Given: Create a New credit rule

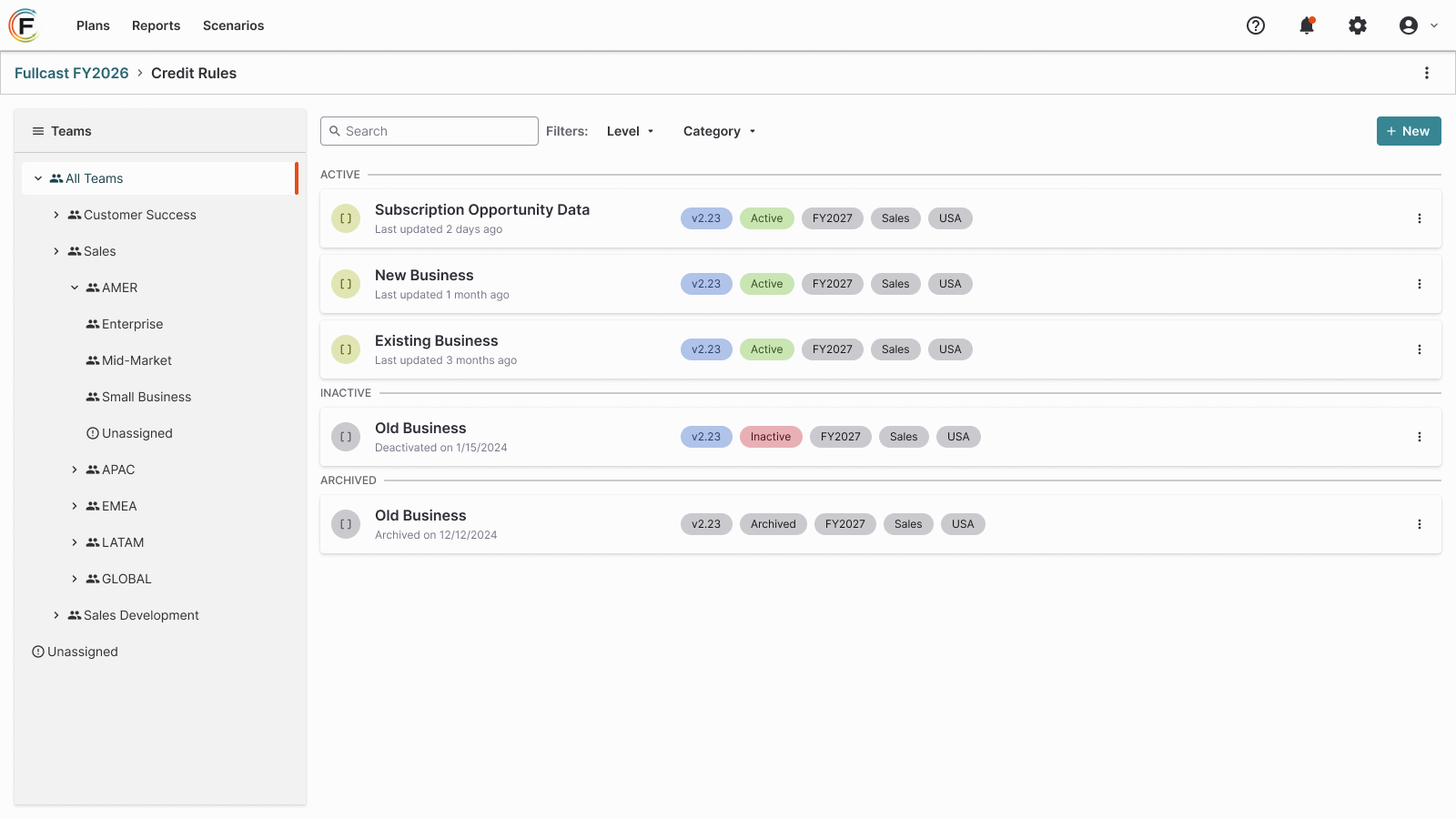Looking at the screenshot, I should [1409, 131].
